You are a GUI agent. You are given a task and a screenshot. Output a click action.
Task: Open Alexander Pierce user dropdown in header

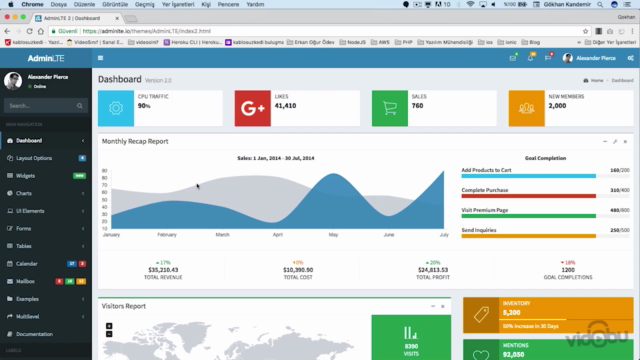click(x=589, y=58)
